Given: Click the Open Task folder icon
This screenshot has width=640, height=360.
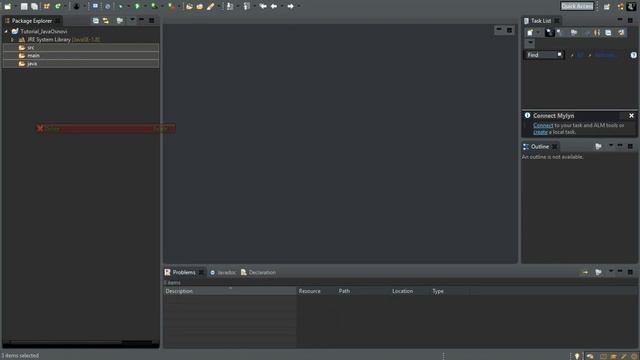Looking at the screenshot, I should click(x=200, y=6).
